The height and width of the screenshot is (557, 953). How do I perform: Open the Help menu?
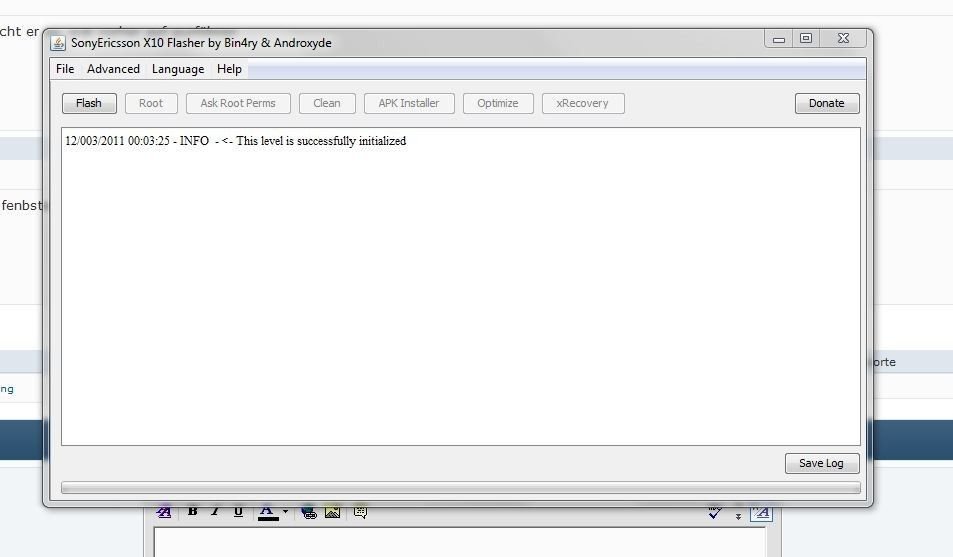(229, 69)
